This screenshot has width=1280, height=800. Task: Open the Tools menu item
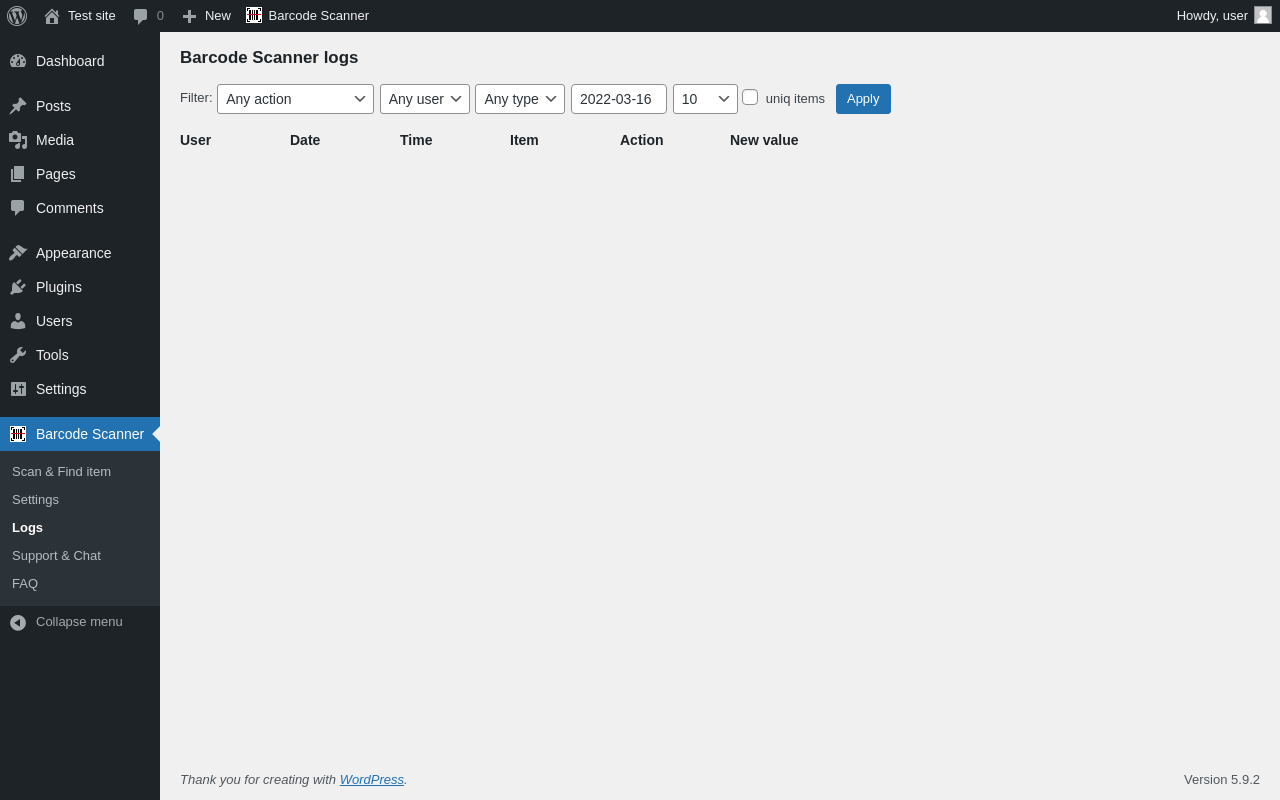click(x=80, y=355)
